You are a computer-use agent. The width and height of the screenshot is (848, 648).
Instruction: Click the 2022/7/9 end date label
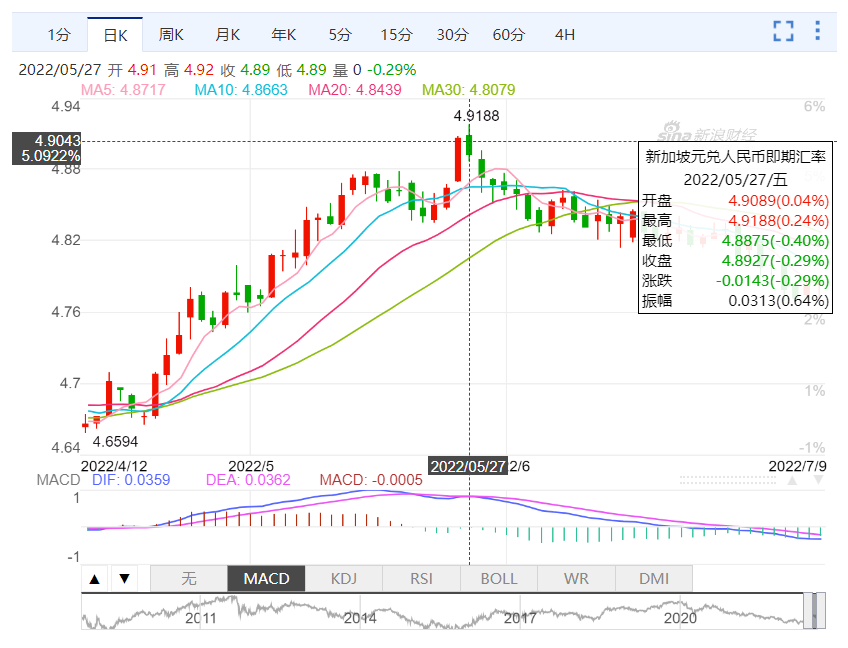click(x=798, y=466)
